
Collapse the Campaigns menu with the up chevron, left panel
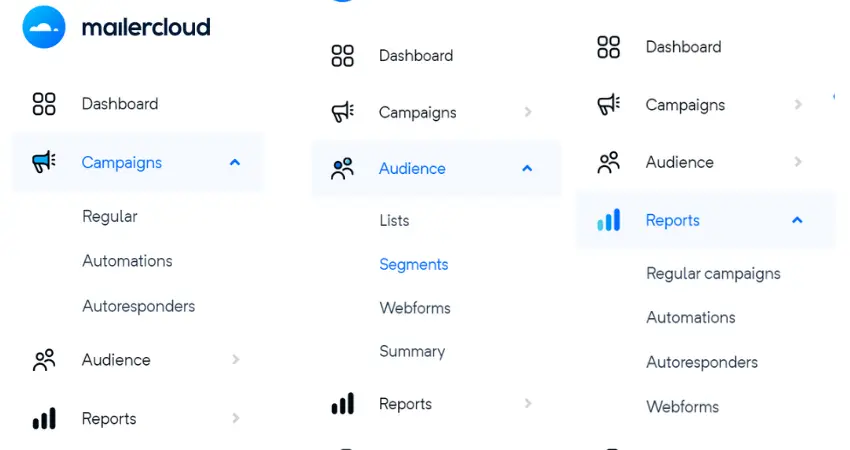click(x=235, y=162)
